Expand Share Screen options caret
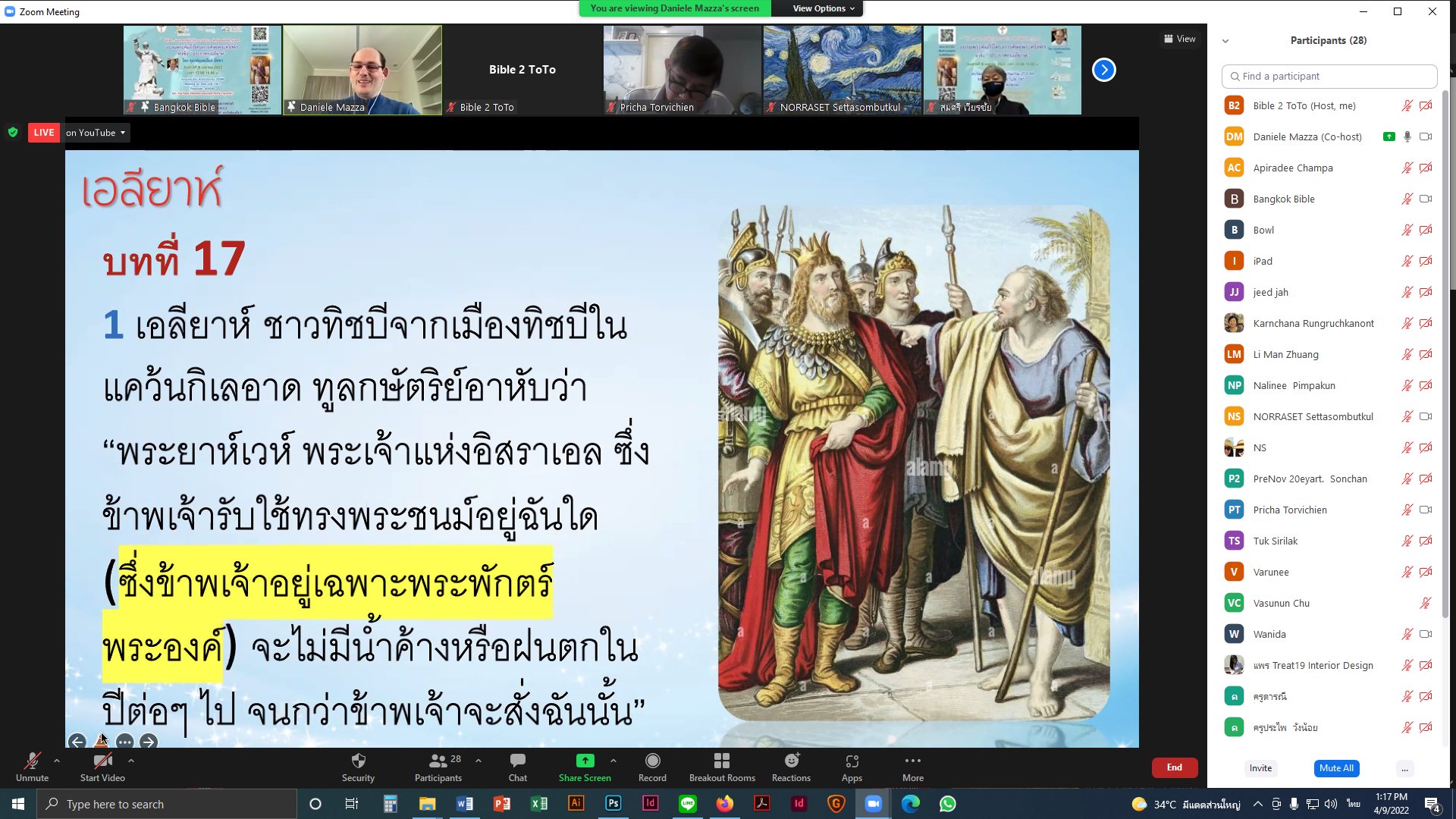The height and width of the screenshot is (819, 1456). tap(613, 760)
